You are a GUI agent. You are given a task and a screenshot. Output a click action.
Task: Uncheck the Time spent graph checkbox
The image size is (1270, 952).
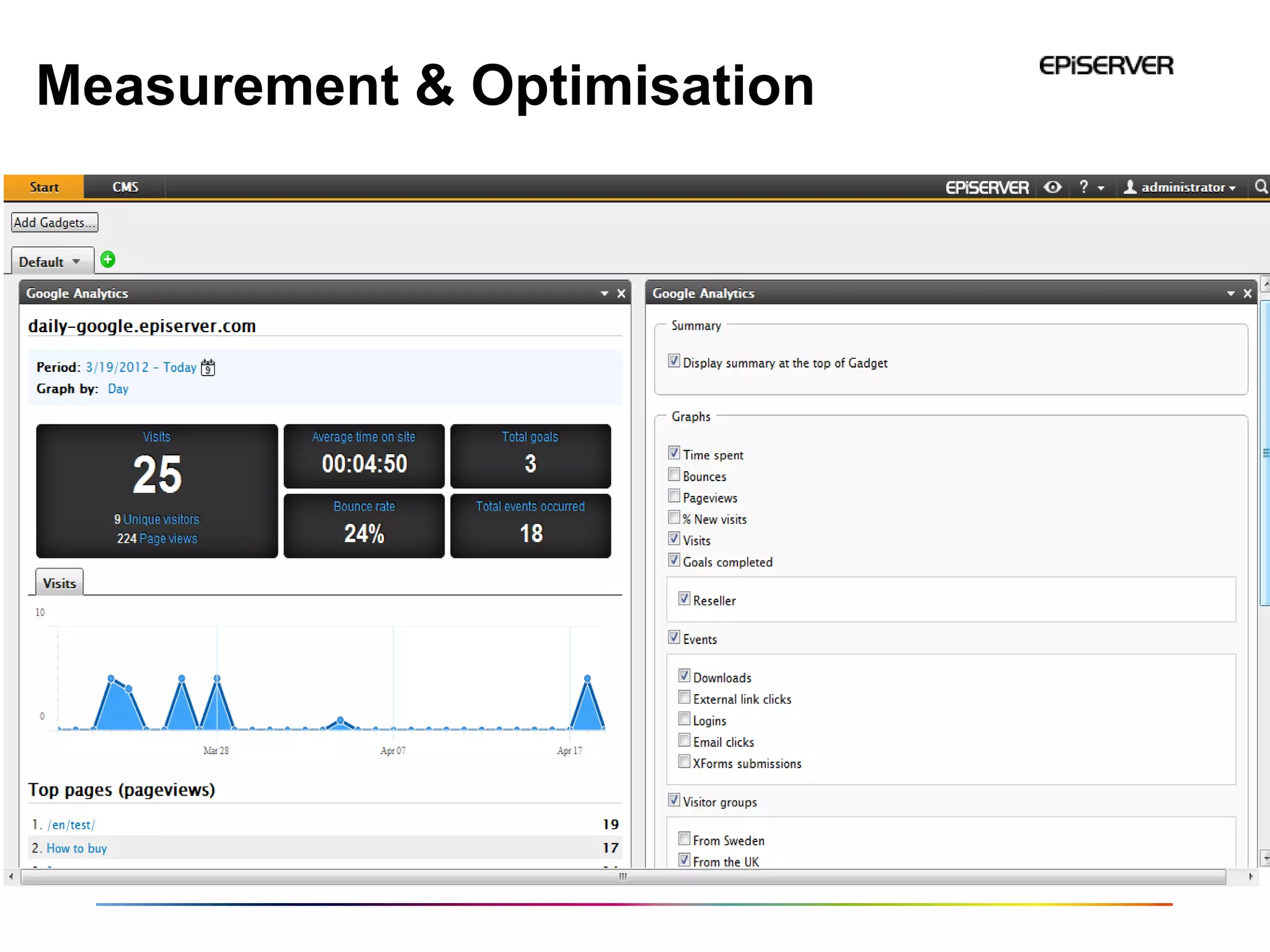[x=674, y=452]
